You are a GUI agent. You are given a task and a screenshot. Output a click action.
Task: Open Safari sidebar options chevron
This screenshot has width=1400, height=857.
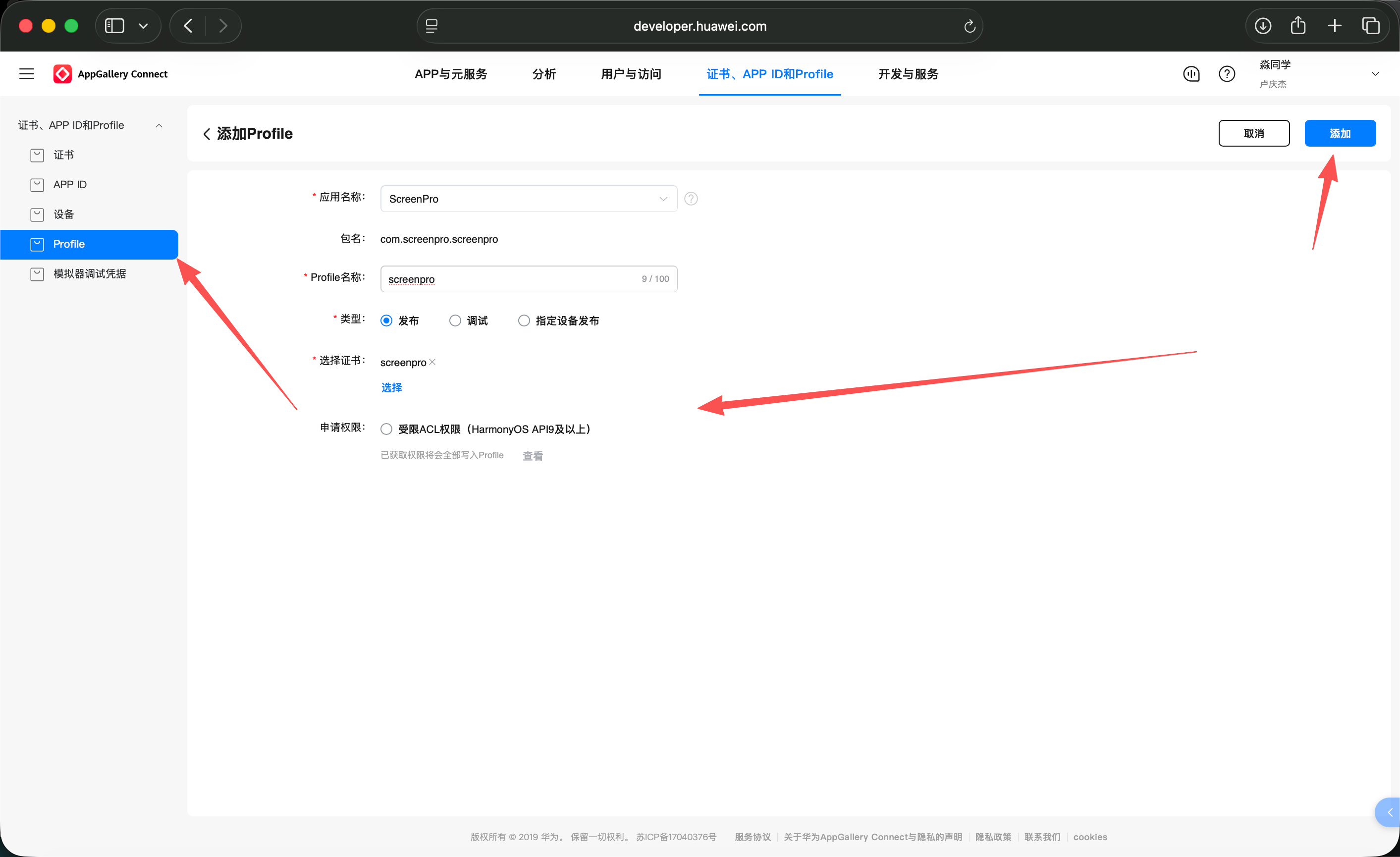pos(143,26)
